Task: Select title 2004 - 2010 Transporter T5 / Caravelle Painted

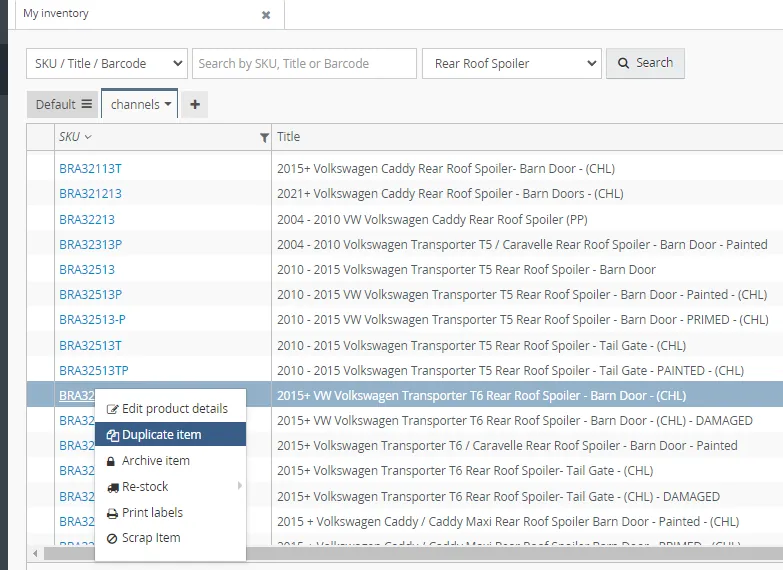Action: [522, 244]
